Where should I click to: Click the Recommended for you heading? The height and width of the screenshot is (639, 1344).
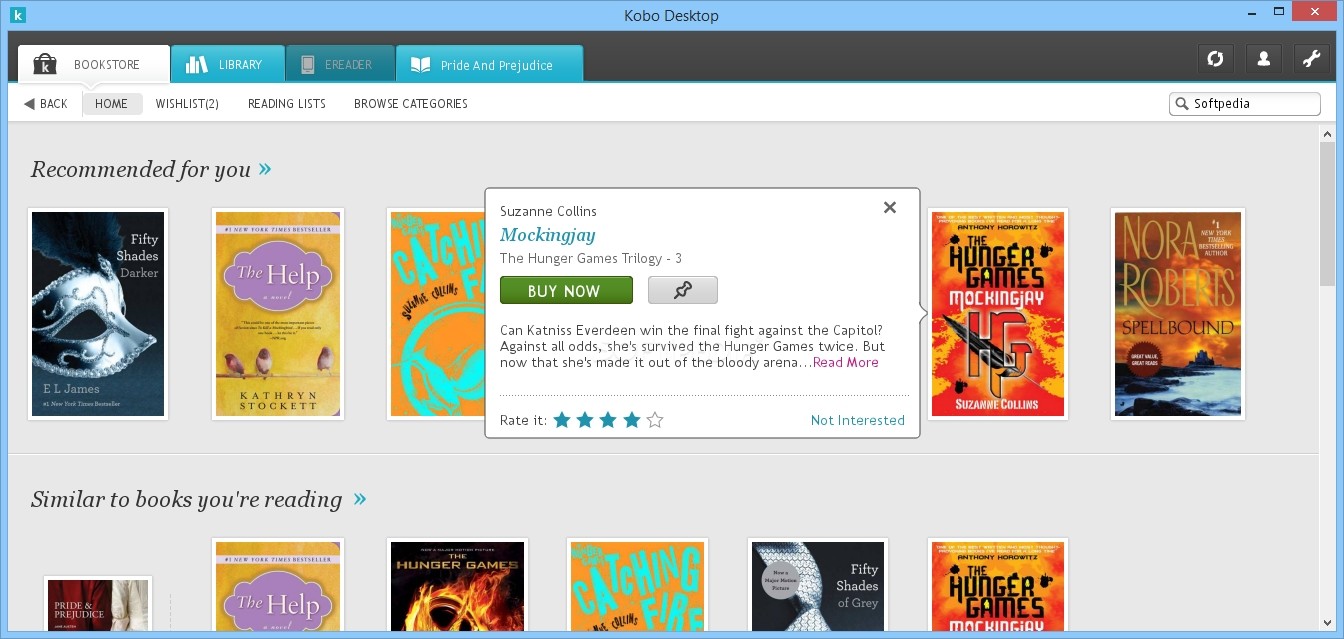click(x=141, y=169)
